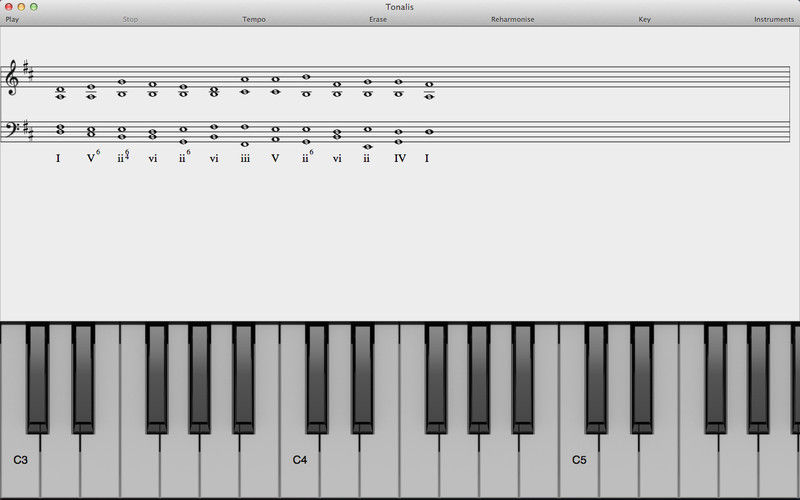Play the B4 white key
800x500 pixels.
539,464
